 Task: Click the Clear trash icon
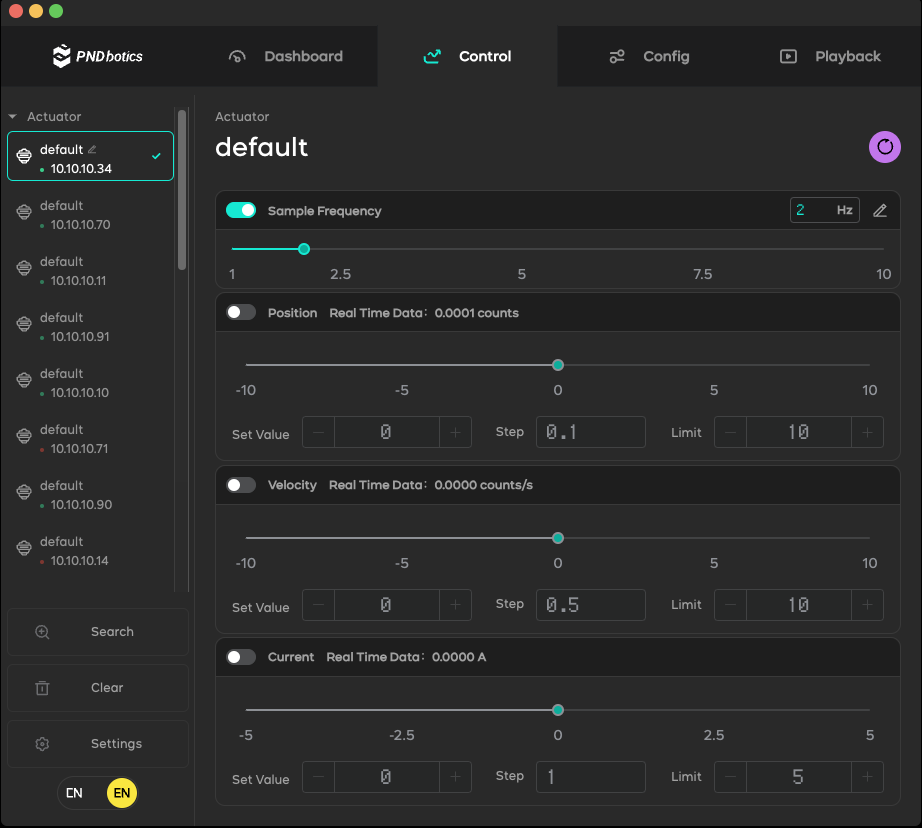(42, 687)
